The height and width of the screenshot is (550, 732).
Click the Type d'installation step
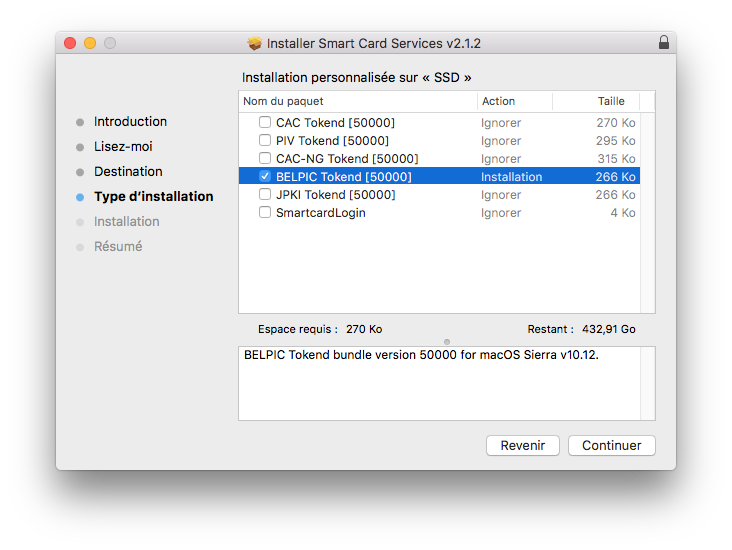point(154,197)
